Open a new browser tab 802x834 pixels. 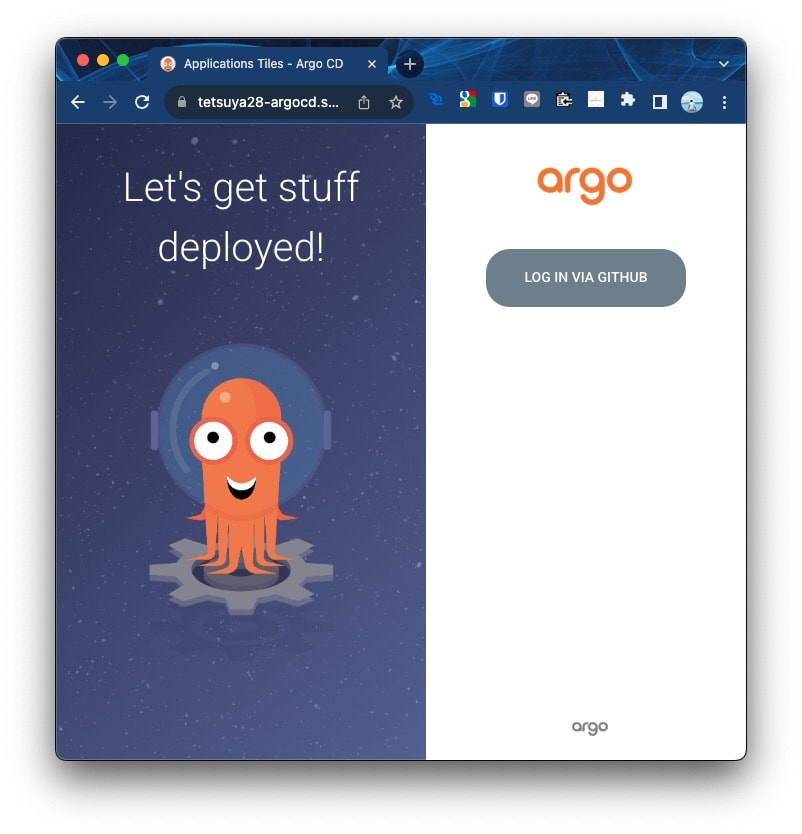(410, 64)
